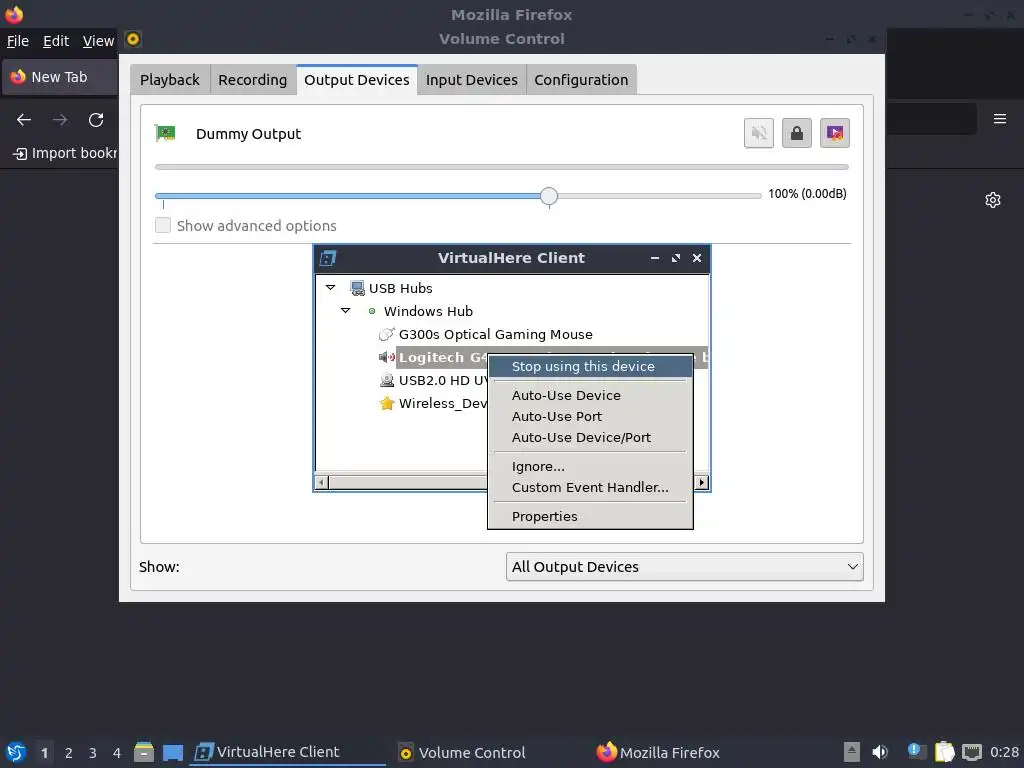Select the New Tab in Firefox
Viewport: 1024px width, 768px height.
[59, 77]
